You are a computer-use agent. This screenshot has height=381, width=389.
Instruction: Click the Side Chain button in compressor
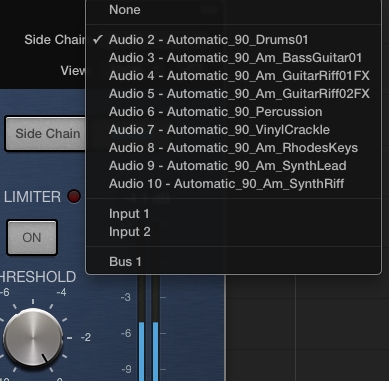(x=45, y=134)
